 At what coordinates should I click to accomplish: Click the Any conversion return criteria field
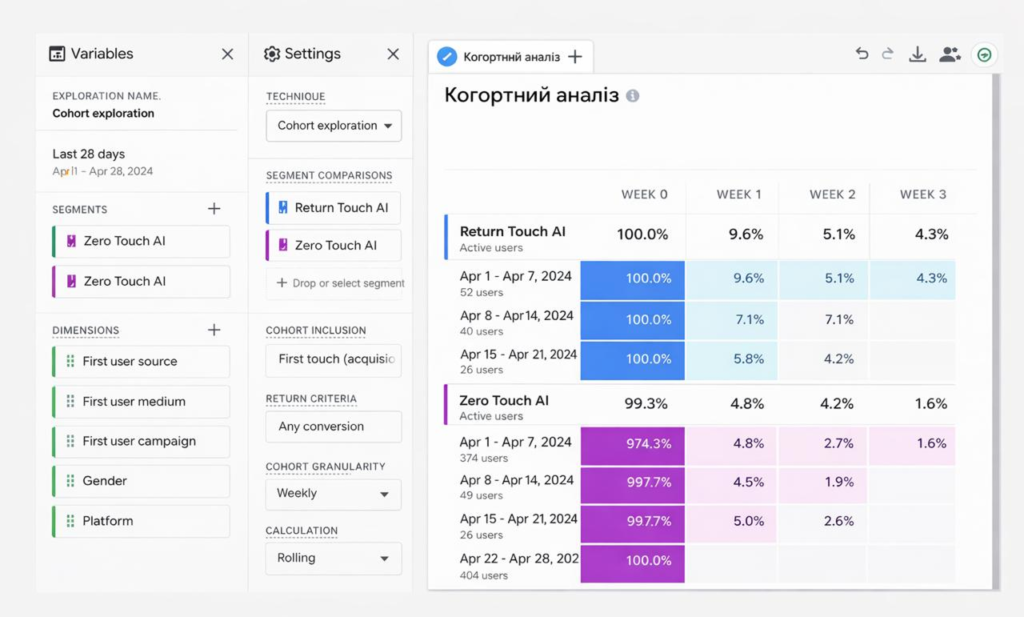coord(333,426)
